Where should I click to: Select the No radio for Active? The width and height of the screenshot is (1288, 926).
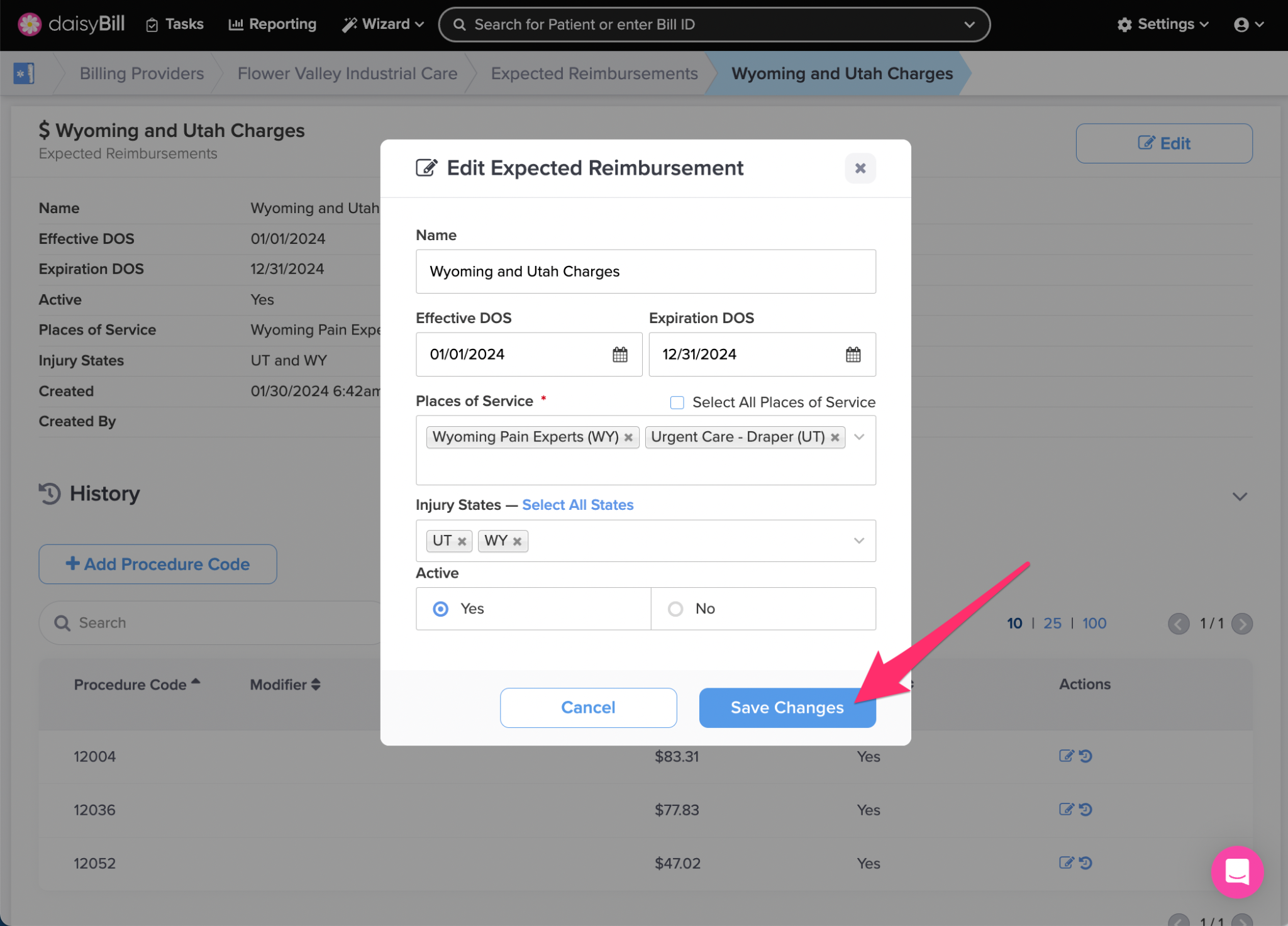(x=675, y=609)
